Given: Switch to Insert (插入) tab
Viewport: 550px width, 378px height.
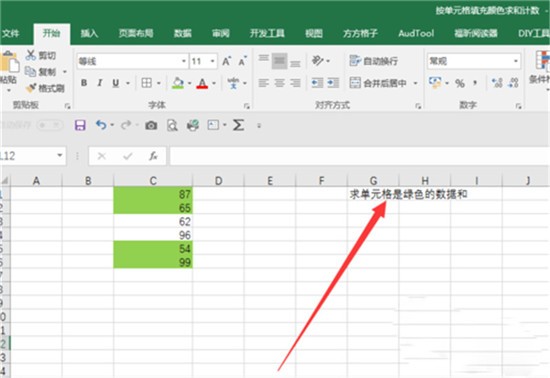Looking at the screenshot, I should [89, 33].
